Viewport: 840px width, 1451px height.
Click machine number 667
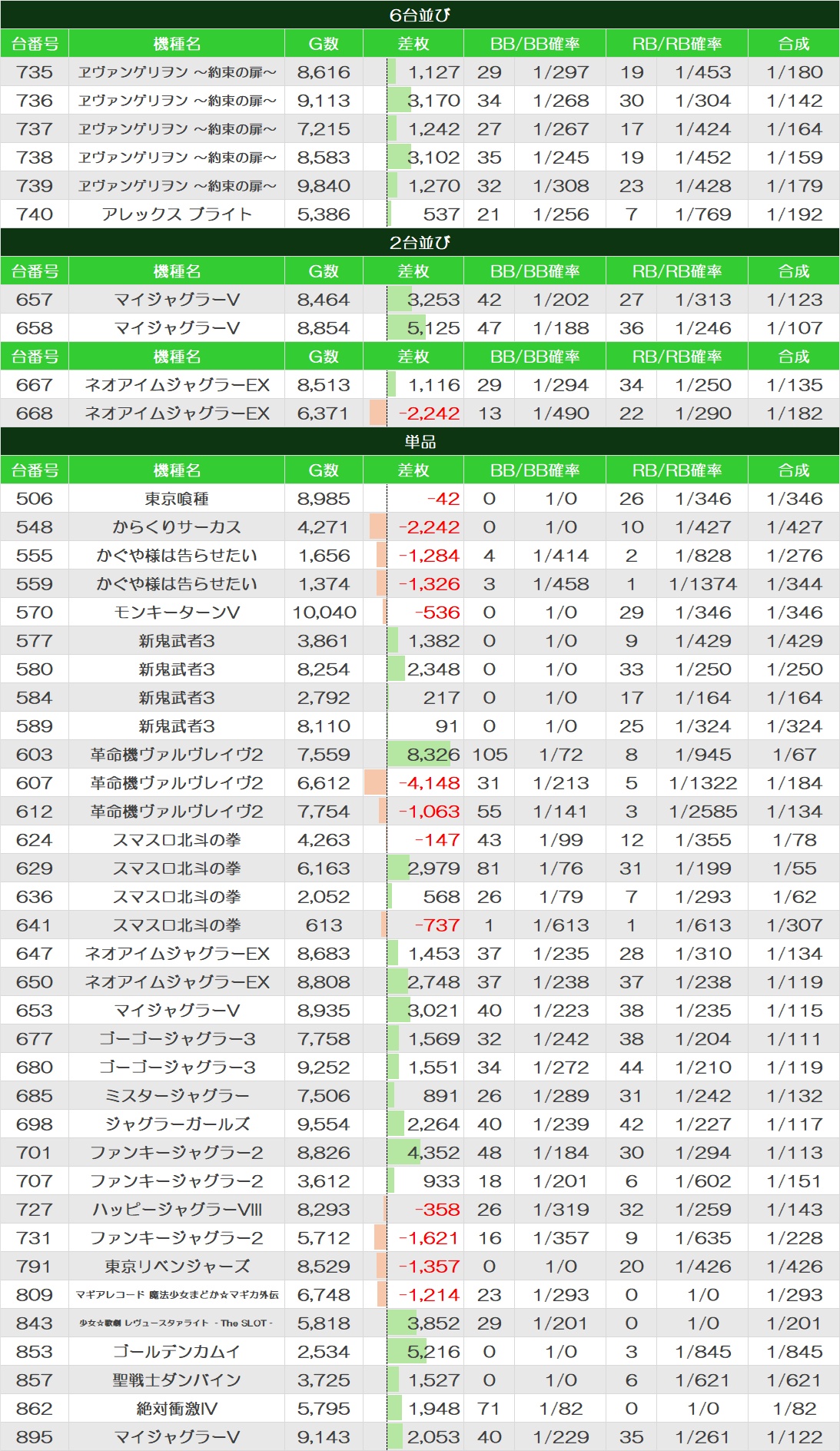tap(35, 385)
